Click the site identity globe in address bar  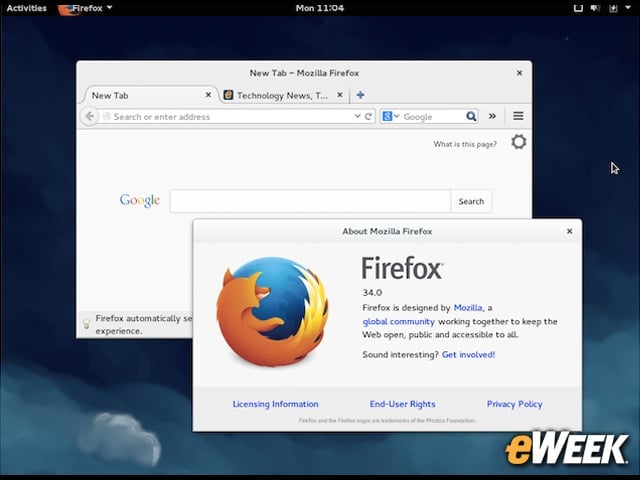click(x=107, y=116)
